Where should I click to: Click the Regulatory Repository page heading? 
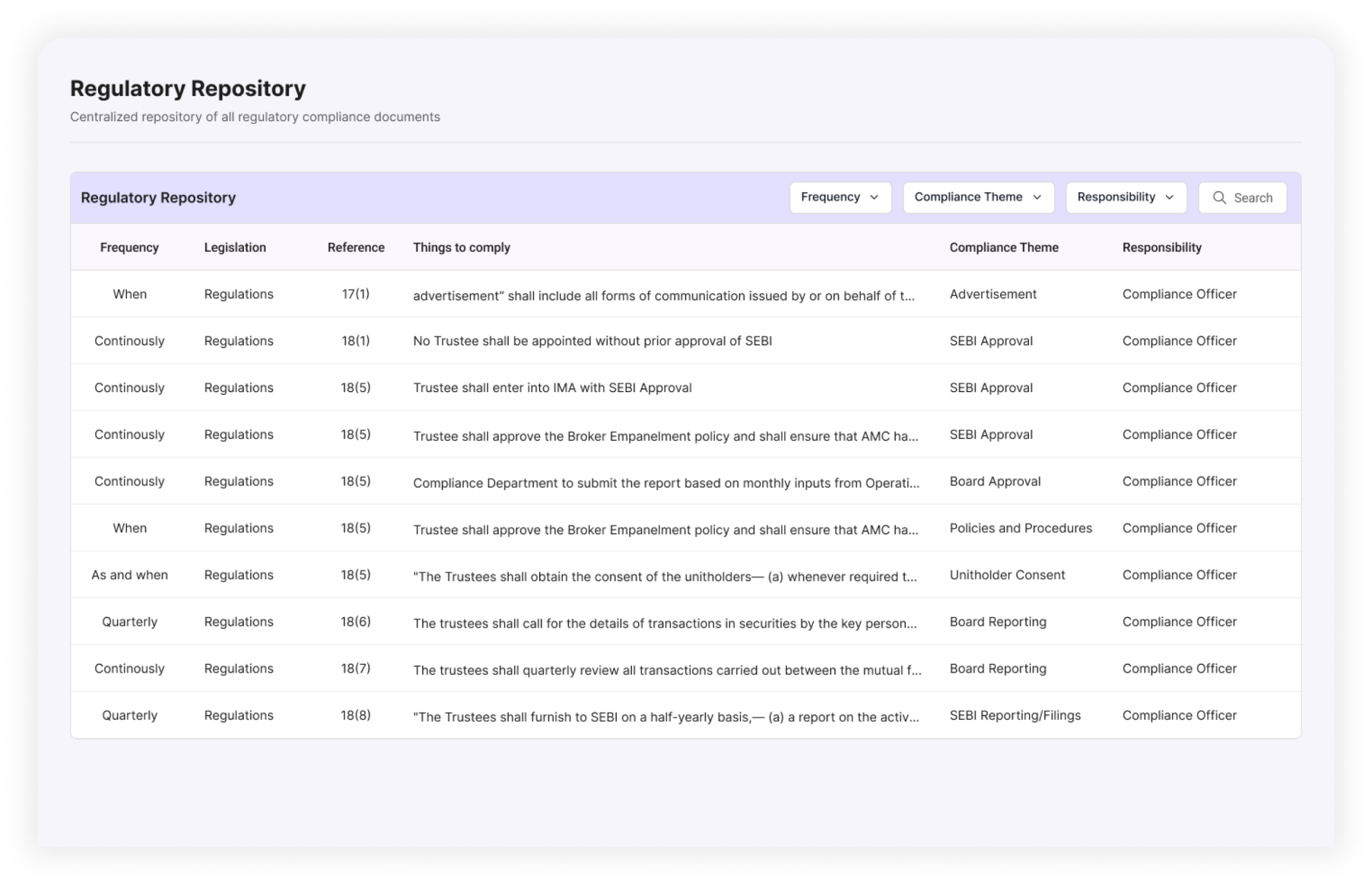pyautogui.click(x=188, y=87)
